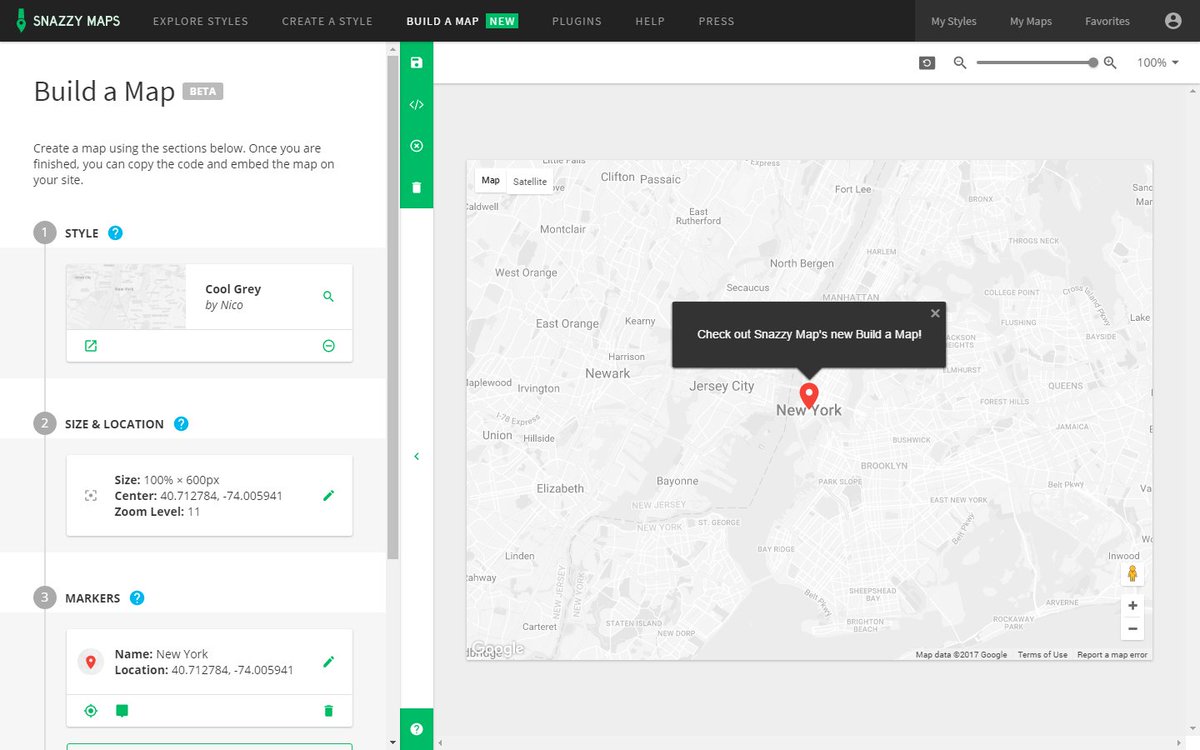Open the Press page
The image size is (1200, 750).
click(716, 21)
